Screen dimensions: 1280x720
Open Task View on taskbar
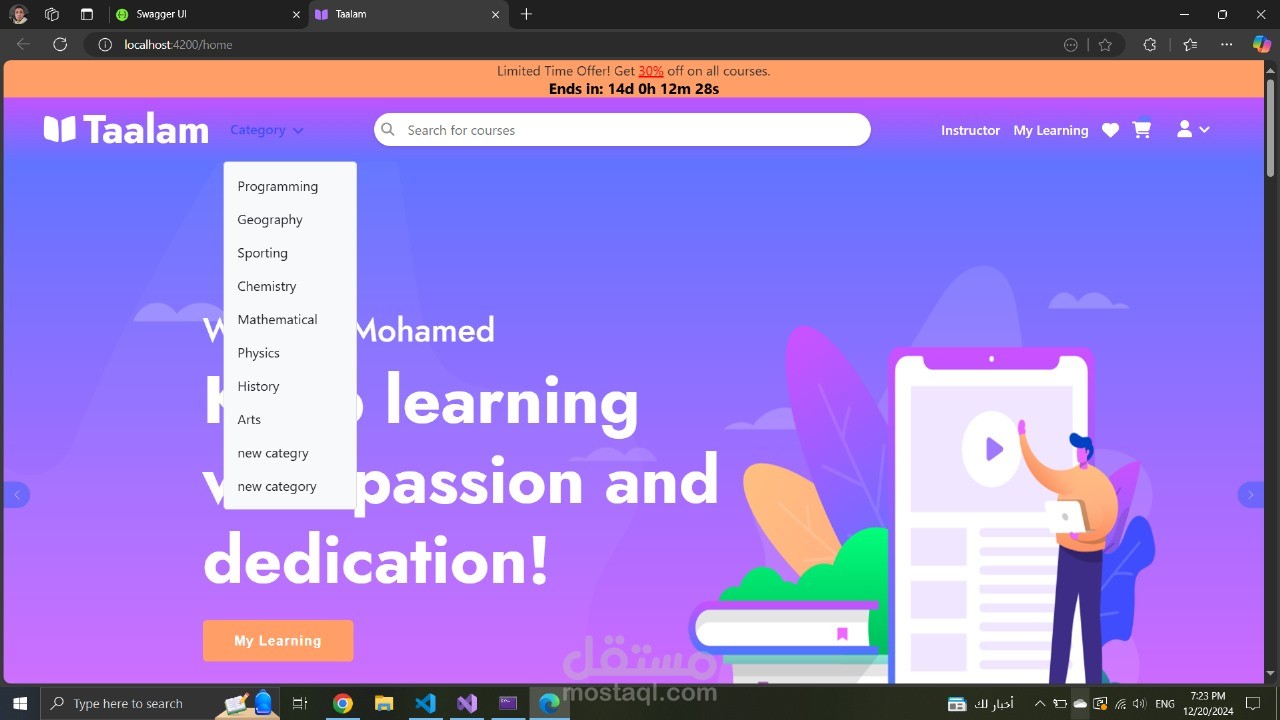[x=299, y=703]
